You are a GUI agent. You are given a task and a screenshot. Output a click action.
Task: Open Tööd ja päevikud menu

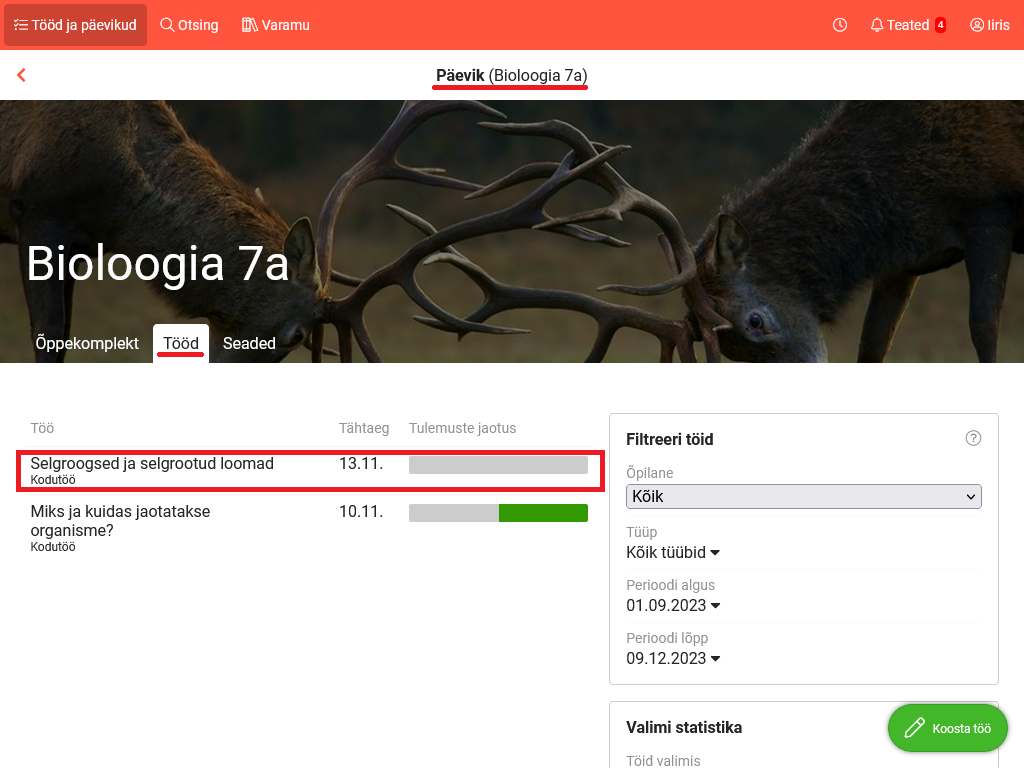(x=75, y=25)
